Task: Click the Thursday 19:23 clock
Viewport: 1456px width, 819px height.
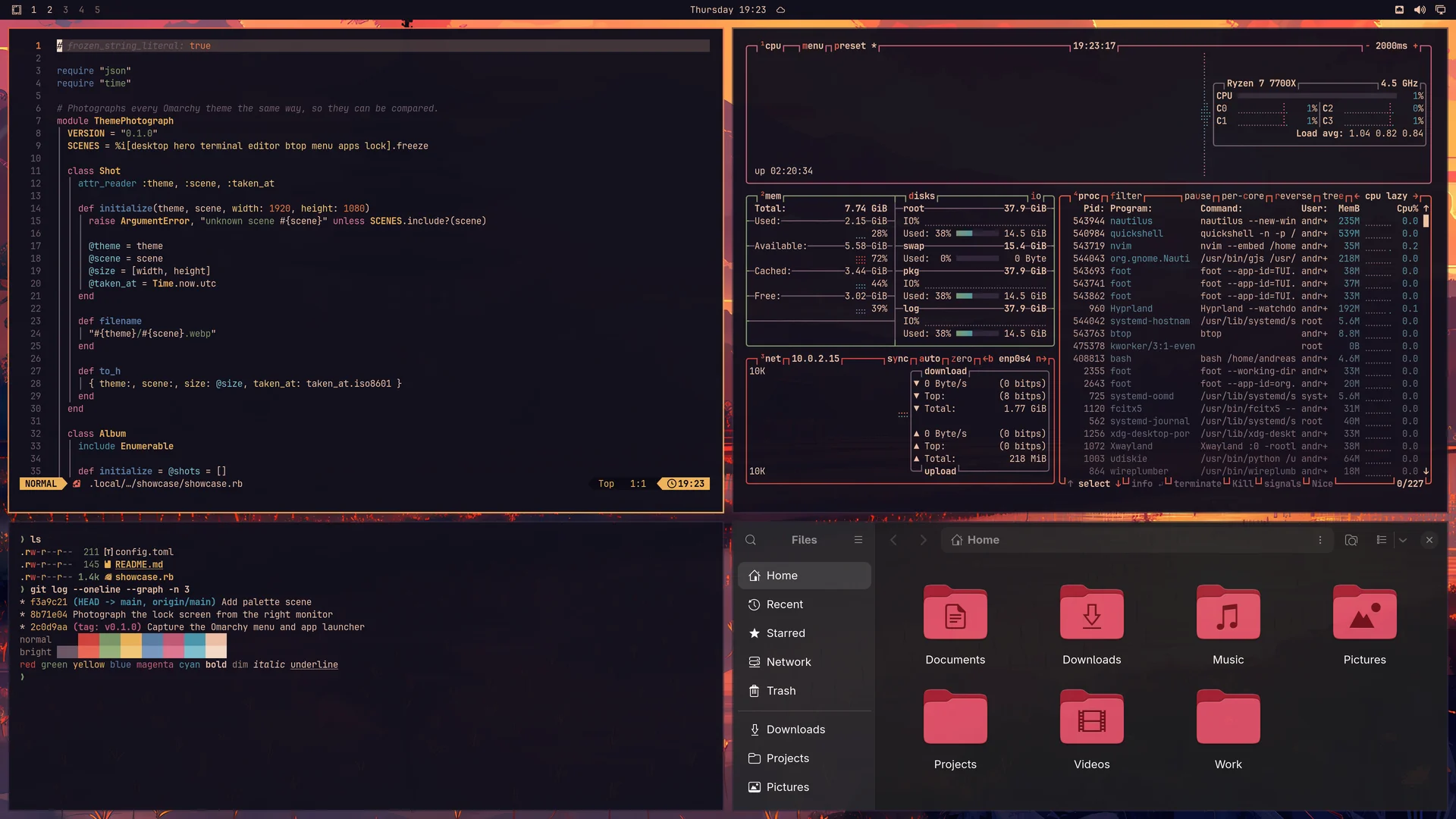Action: coord(728,10)
